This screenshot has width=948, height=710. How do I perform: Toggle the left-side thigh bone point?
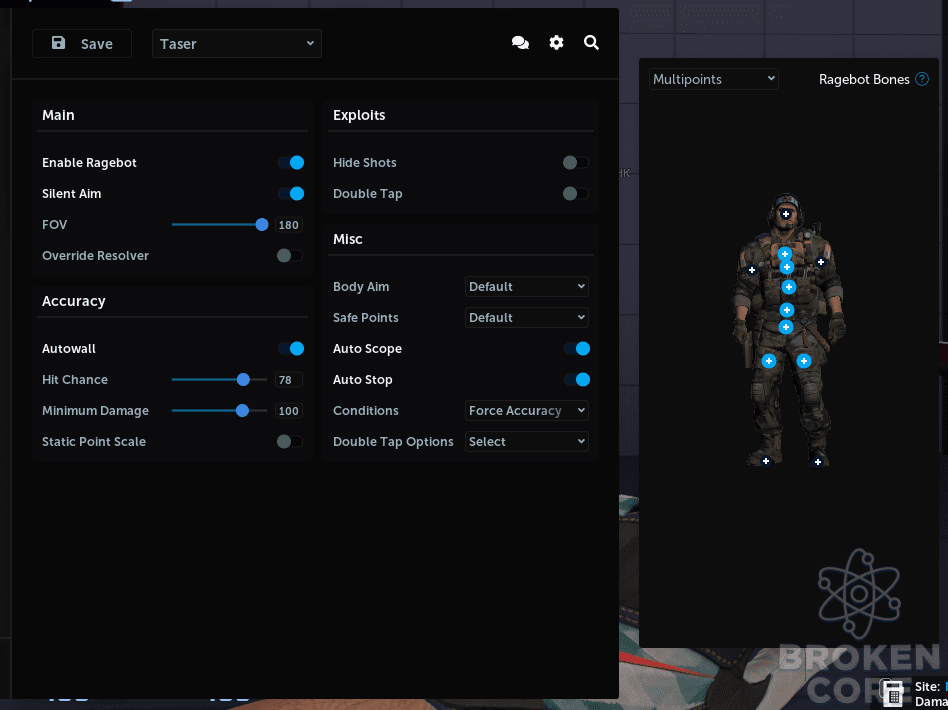pyautogui.click(x=768, y=361)
